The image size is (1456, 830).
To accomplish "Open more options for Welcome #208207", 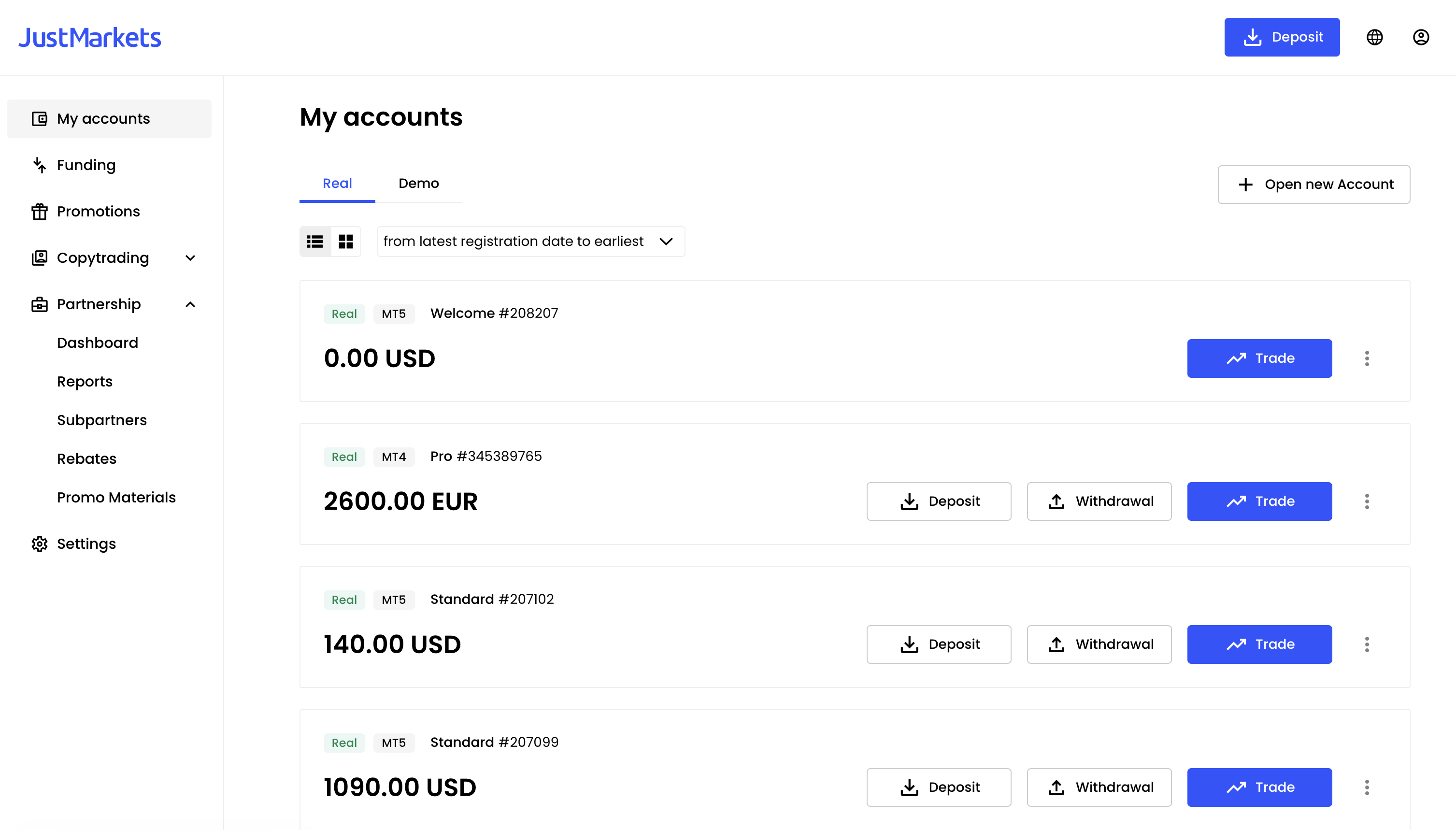I will pyautogui.click(x=1367, y=358).
